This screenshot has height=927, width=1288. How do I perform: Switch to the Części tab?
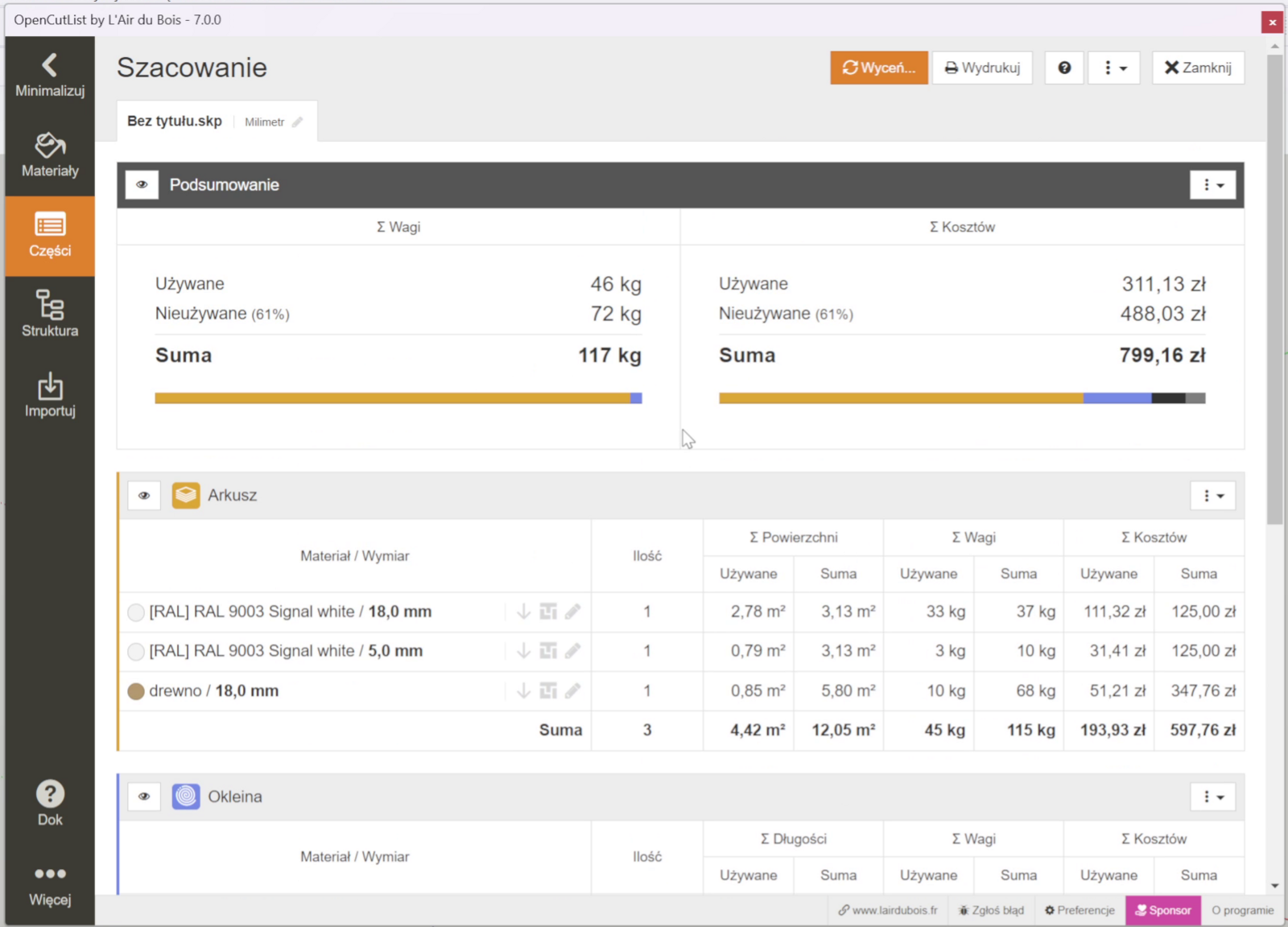[50, 236]
